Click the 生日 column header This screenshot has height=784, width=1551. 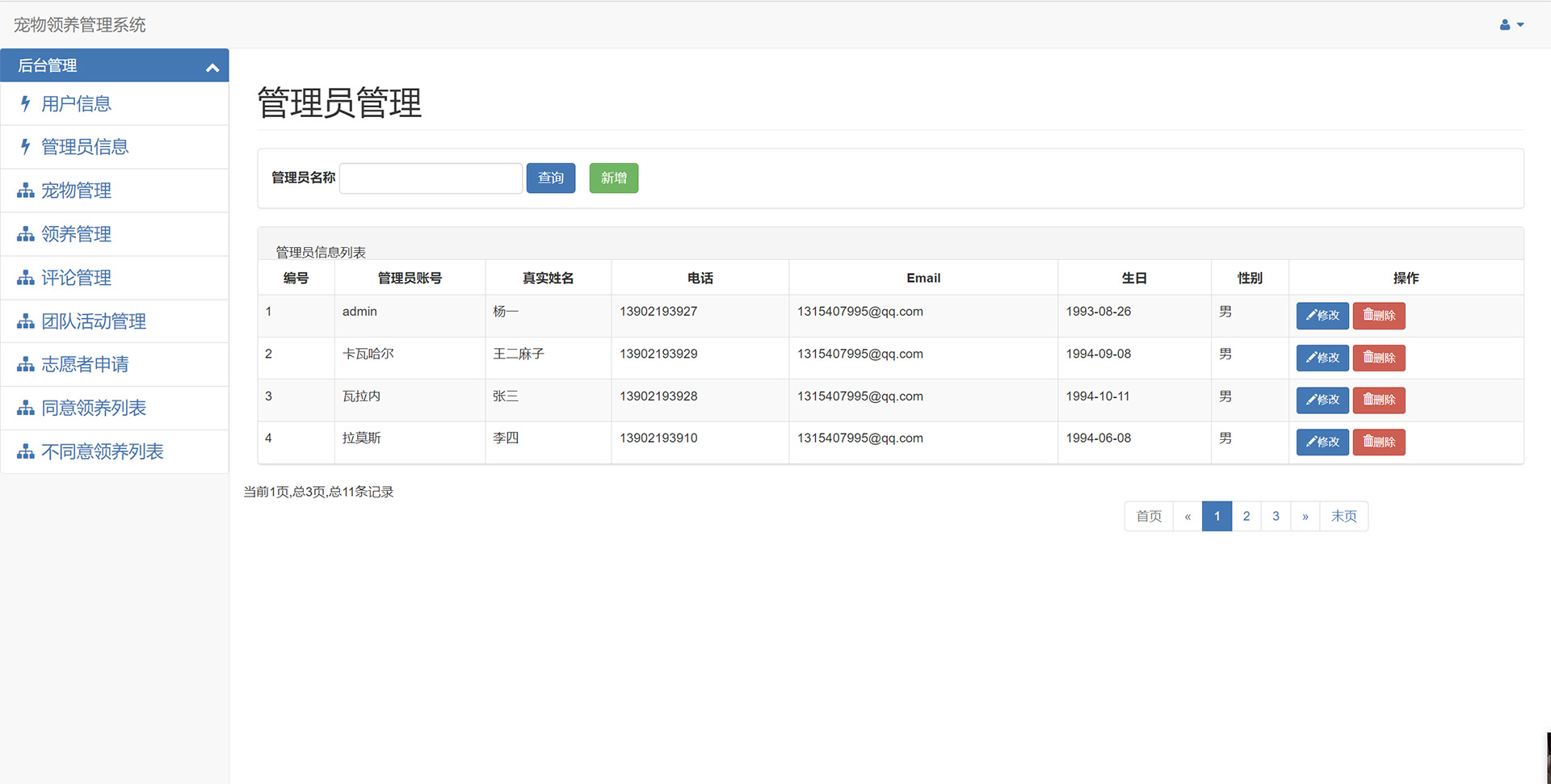pos(1134,278)
